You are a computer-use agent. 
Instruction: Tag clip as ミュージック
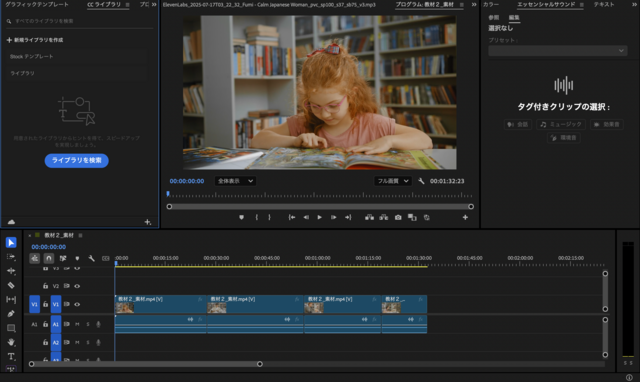pyautogui.click(x=561, y=124)
